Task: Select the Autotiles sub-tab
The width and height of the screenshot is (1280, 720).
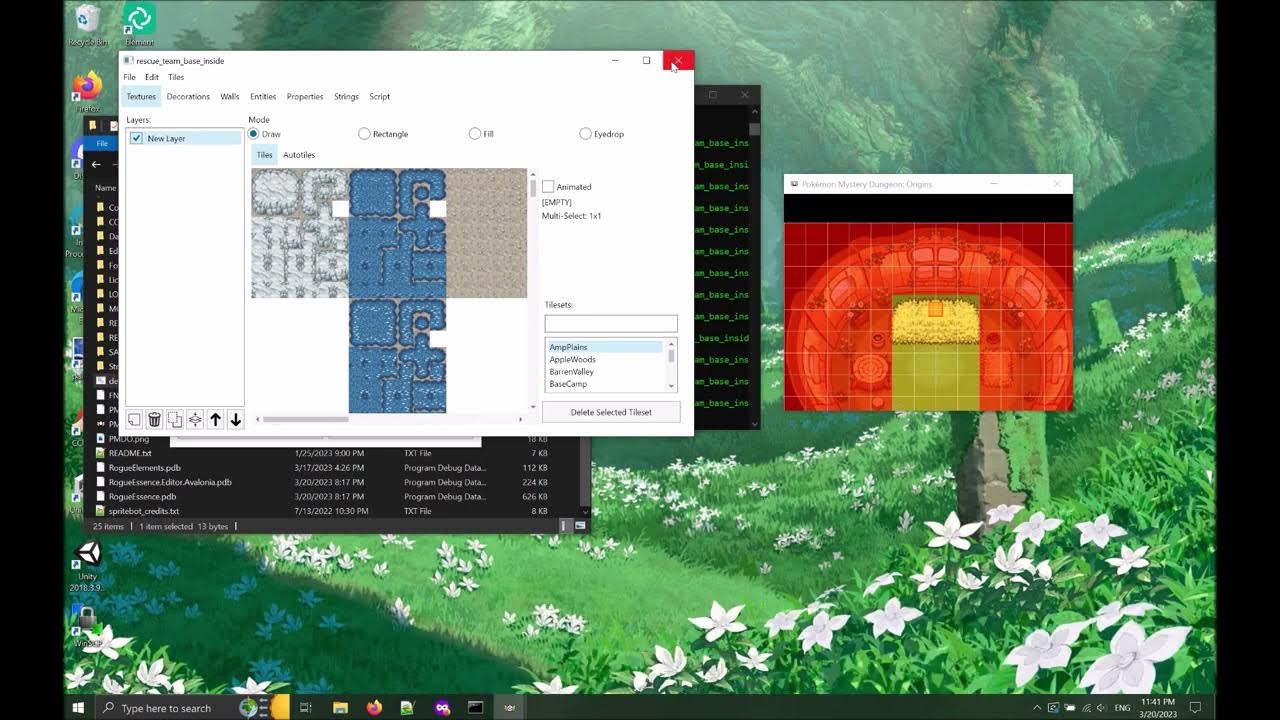Action: [x=299, y=155]
